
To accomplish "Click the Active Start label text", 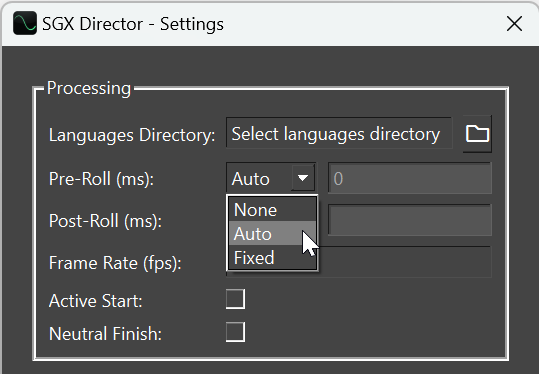I will 96,301.
